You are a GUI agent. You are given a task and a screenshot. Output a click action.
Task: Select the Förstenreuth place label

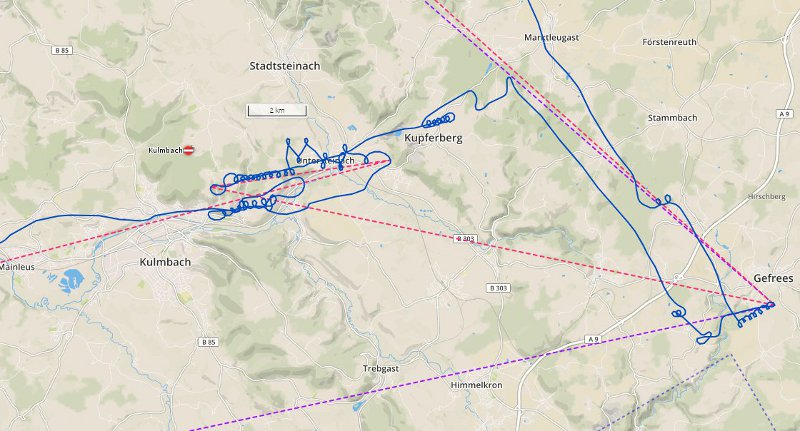(669, 42)
